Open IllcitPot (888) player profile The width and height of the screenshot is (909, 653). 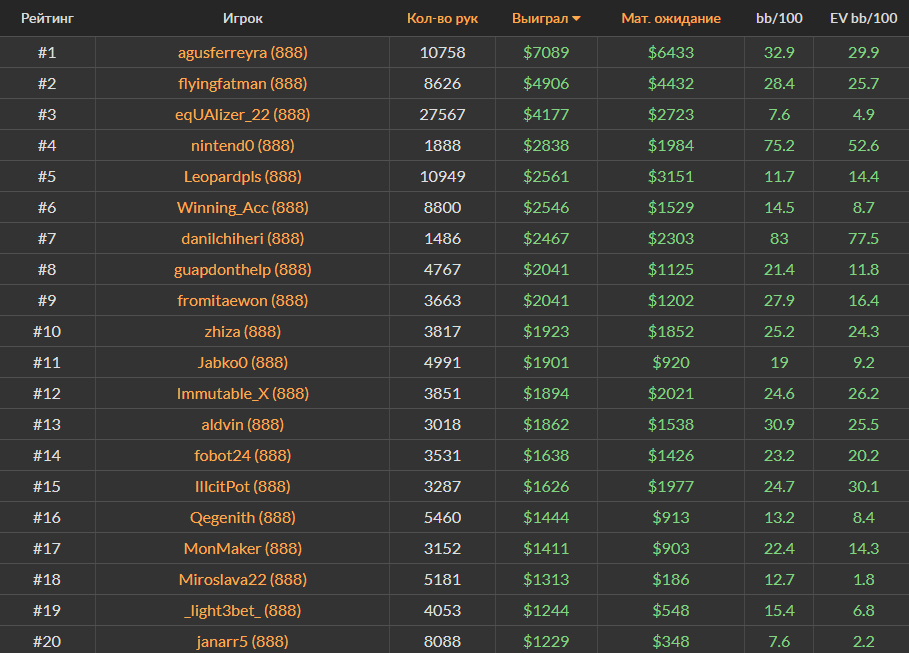coord(242,486)
